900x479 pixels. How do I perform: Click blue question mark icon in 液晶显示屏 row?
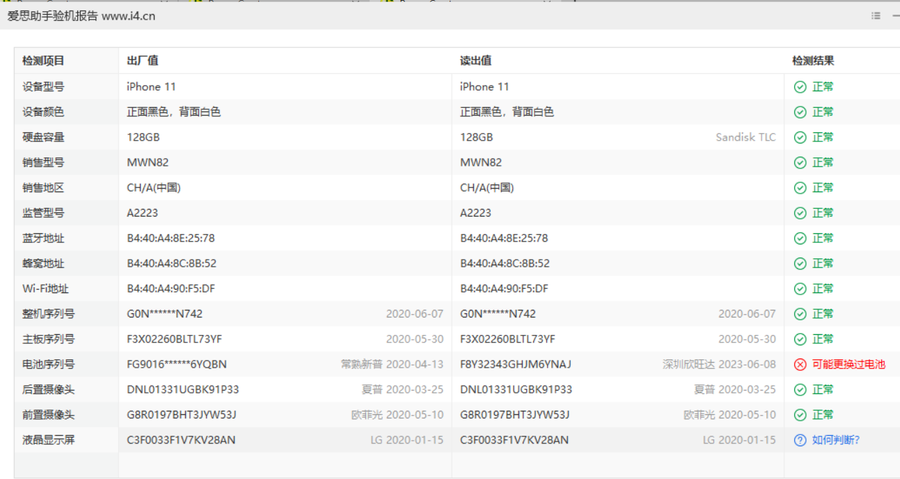800,441
